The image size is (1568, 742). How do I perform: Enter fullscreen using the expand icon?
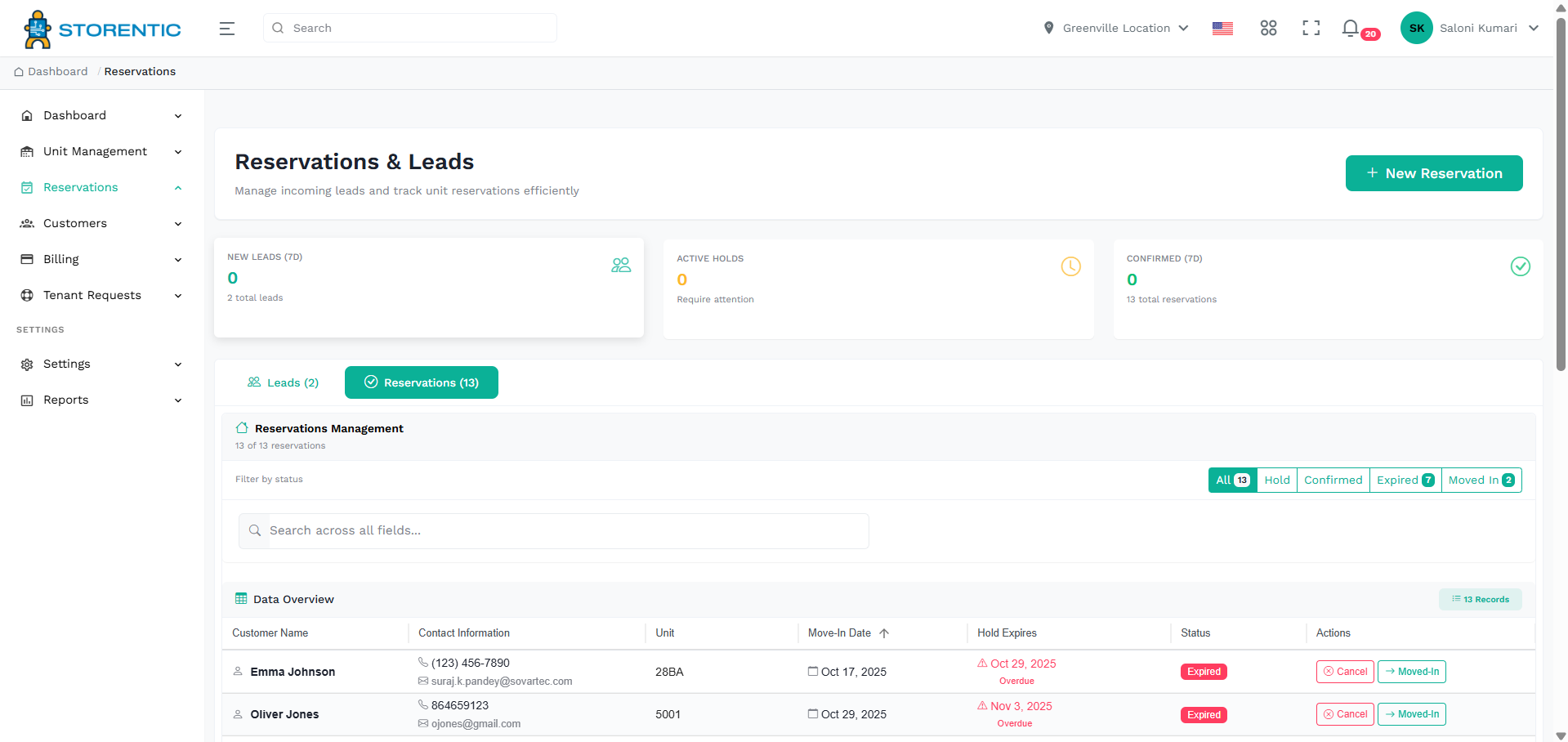pos(1311,27)
